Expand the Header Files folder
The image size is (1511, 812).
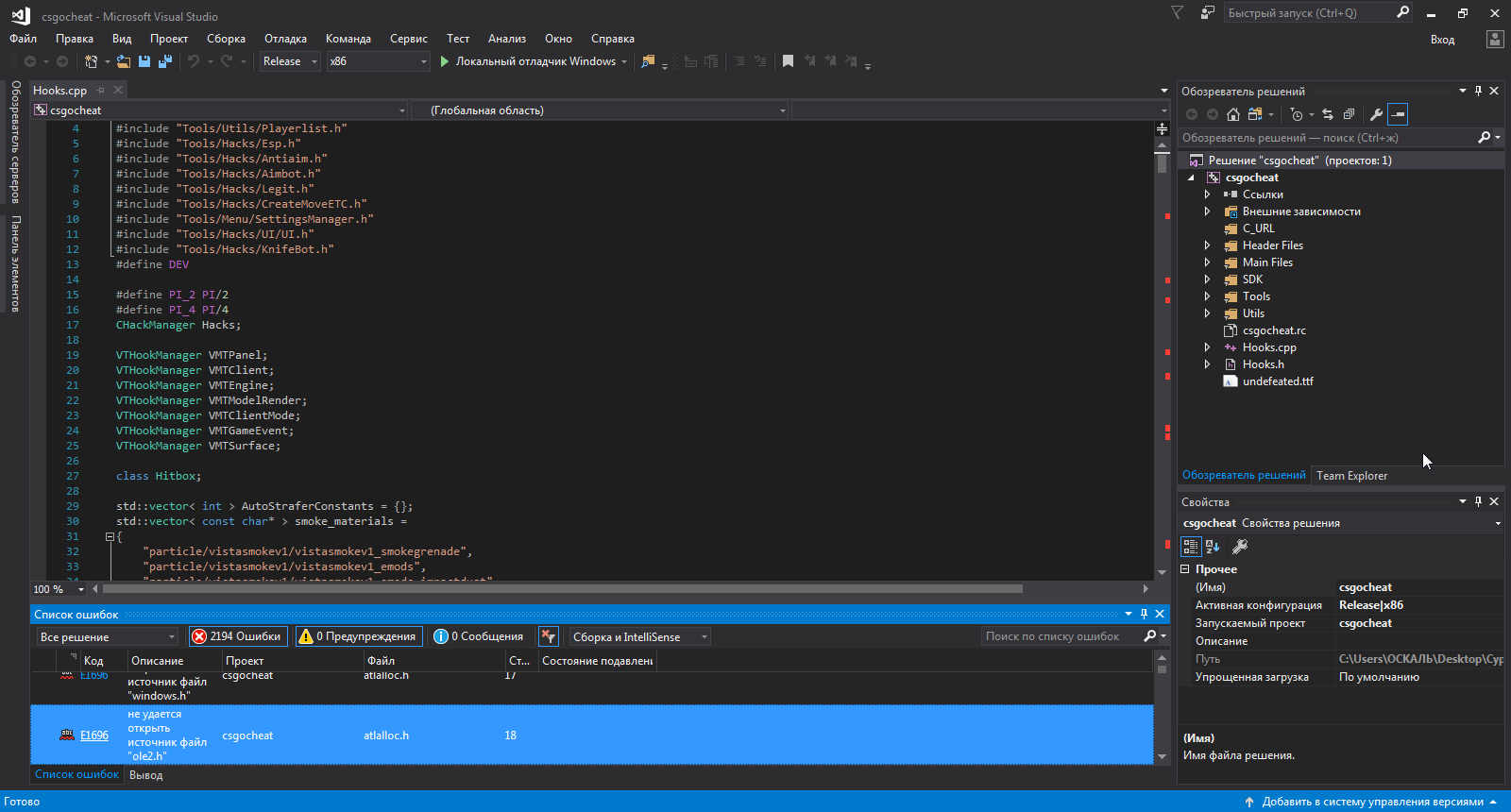[1207, 245]
